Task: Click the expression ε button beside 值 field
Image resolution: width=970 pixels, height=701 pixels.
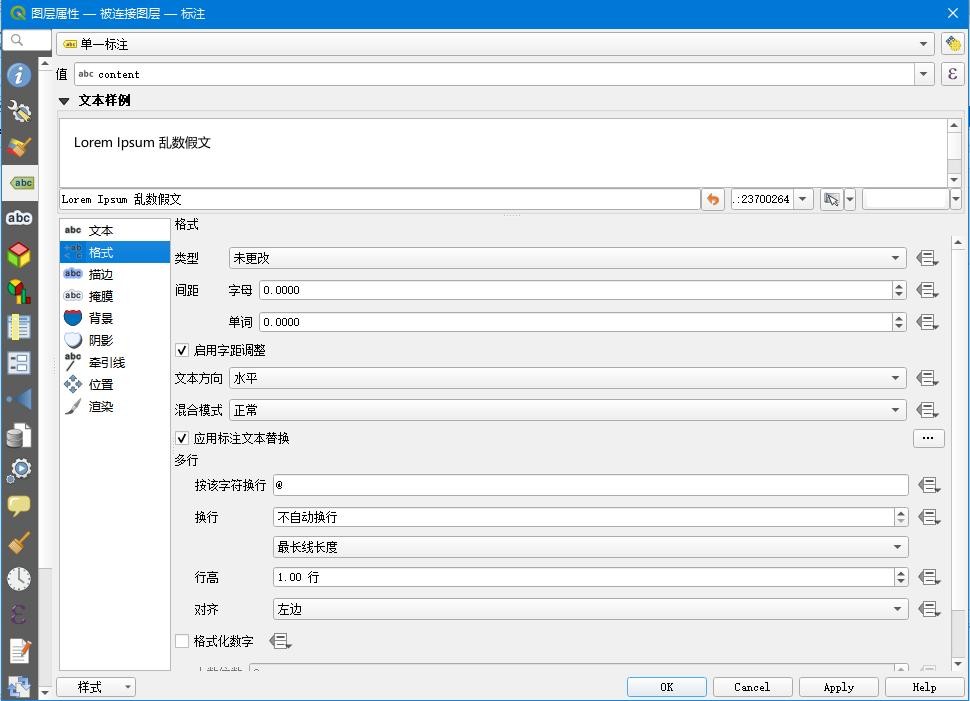Action: pos(952,74)
